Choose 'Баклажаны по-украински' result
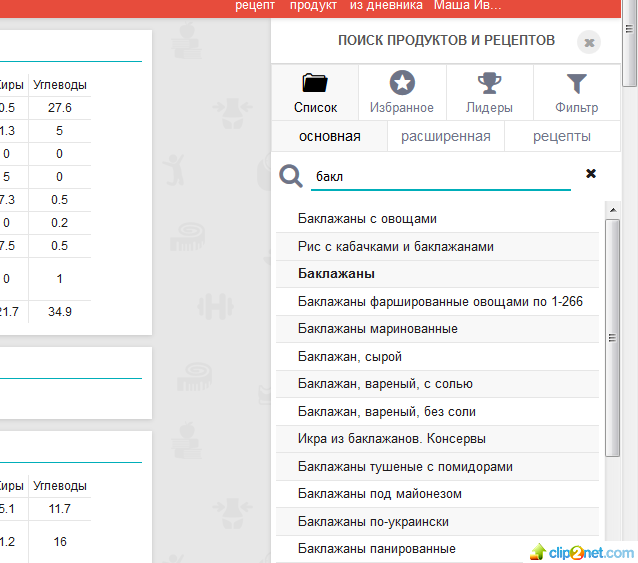The image size is (638, 563). click(x=373, y=522)
